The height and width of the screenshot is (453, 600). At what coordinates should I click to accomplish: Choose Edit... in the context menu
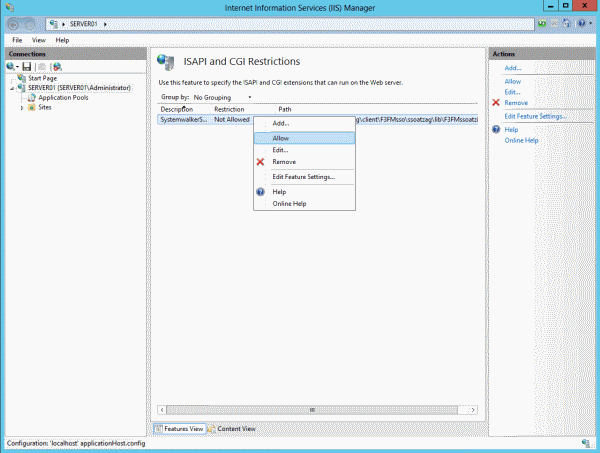(x=305, y=150)
